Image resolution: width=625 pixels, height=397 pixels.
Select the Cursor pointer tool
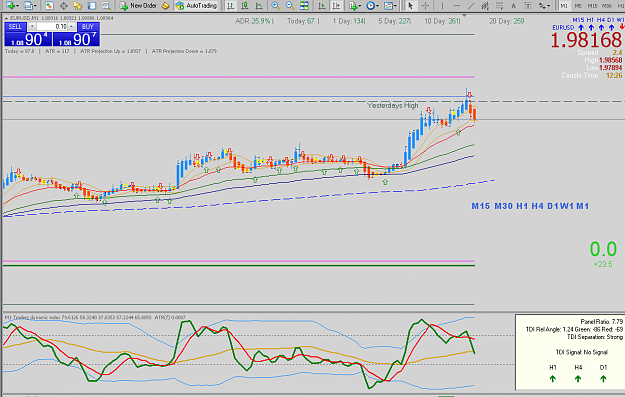(x=411, y=6)
